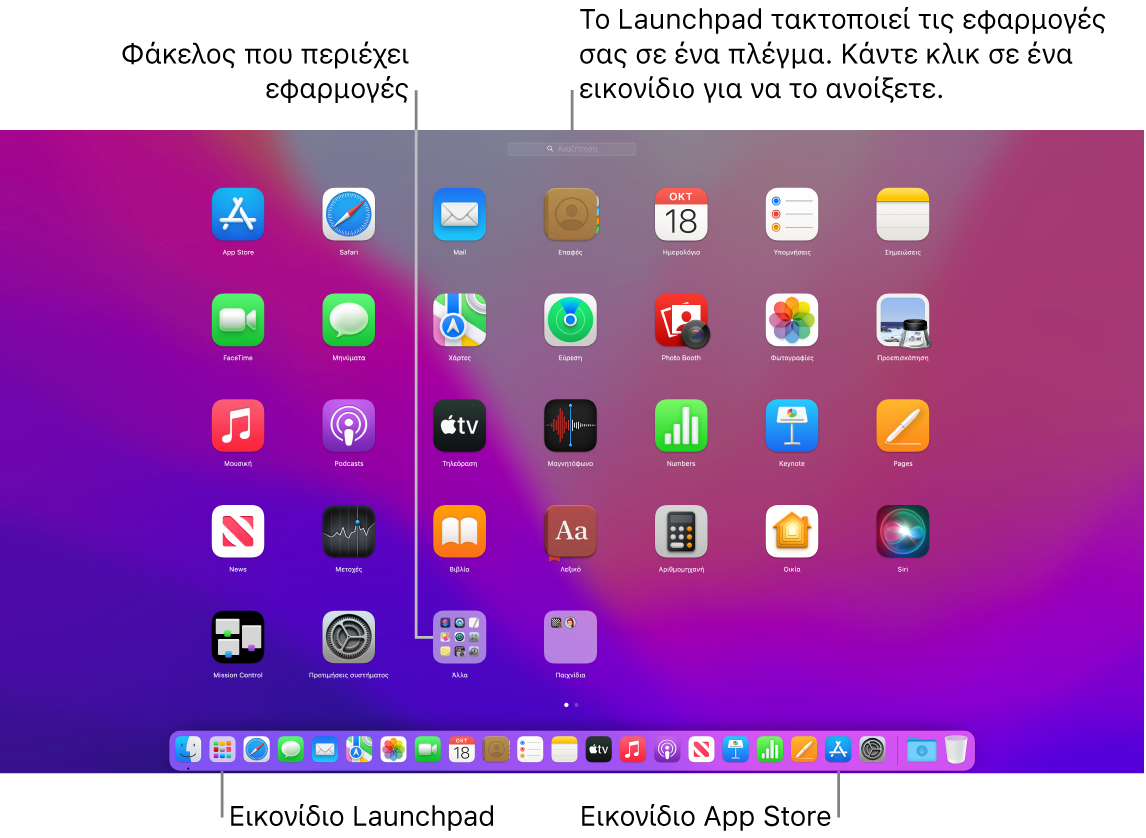Start FaceTime from the Launchpad grid
1146x838 pixels.
click(x=238, y=320)
